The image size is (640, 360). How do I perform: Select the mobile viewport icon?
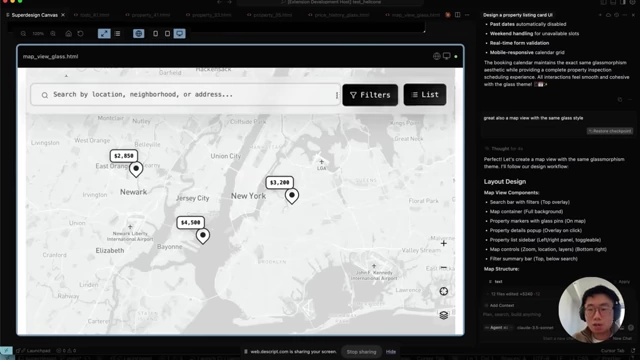coord(156,33)
